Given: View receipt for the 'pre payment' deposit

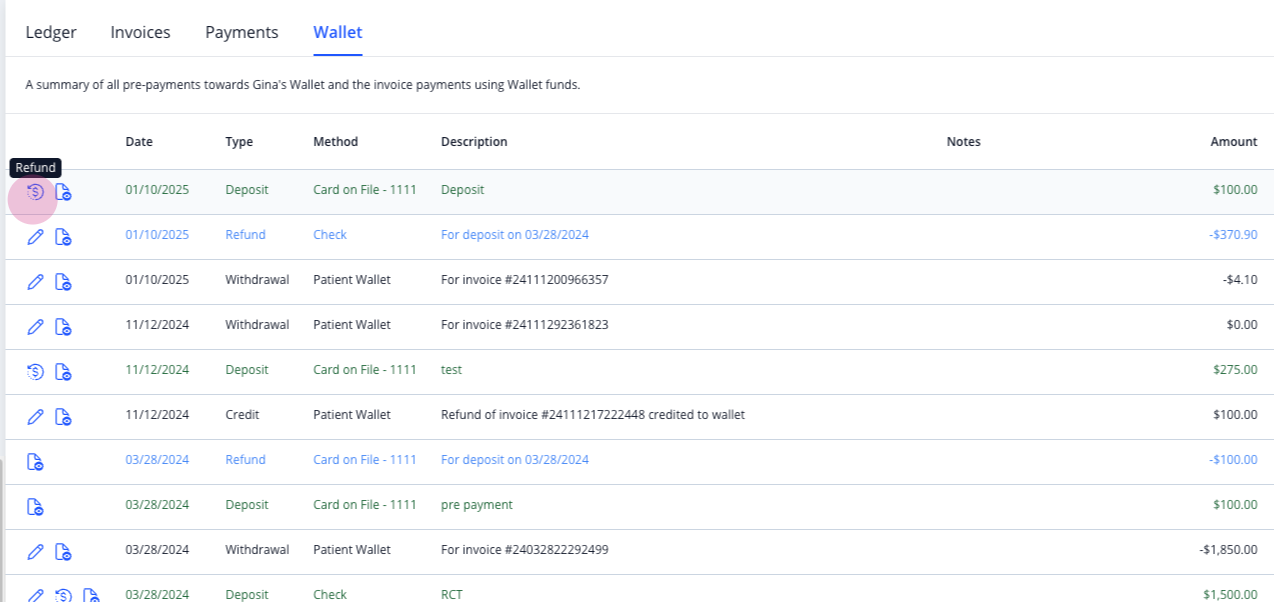Looking at the screenshot, I should (35, 507).
